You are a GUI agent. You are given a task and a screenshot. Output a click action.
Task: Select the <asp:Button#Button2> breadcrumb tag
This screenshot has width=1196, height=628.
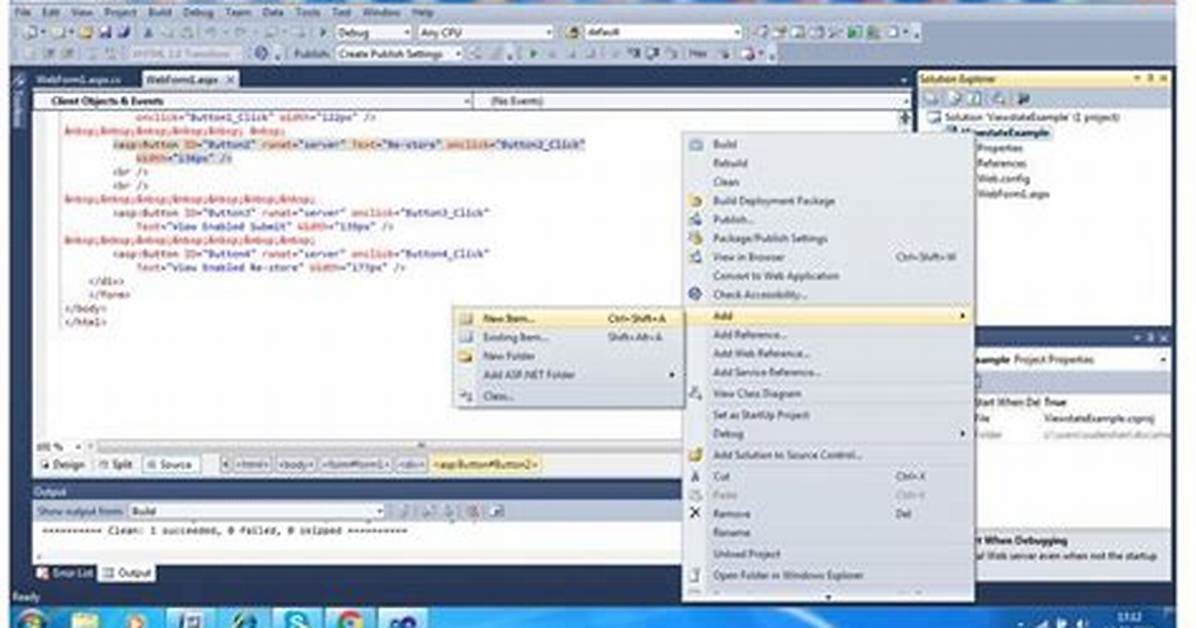(486, 465)
